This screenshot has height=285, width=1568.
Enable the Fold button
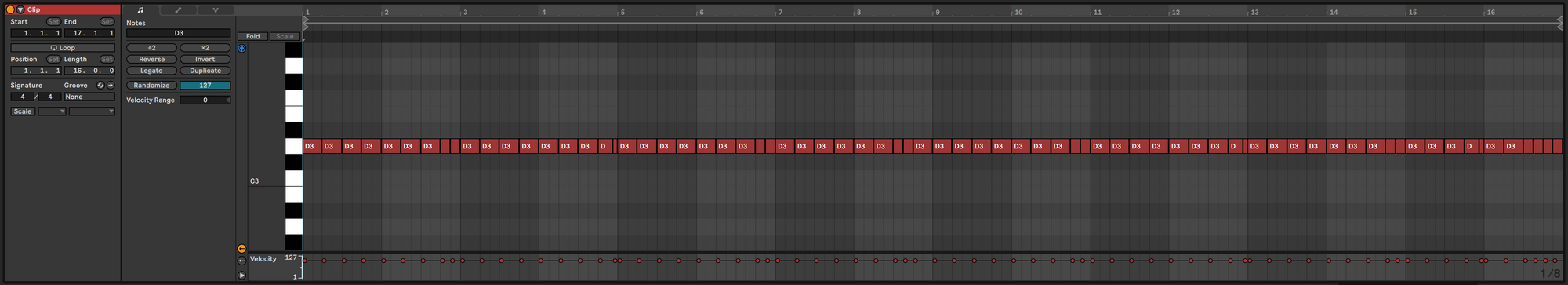click(252, 36)
